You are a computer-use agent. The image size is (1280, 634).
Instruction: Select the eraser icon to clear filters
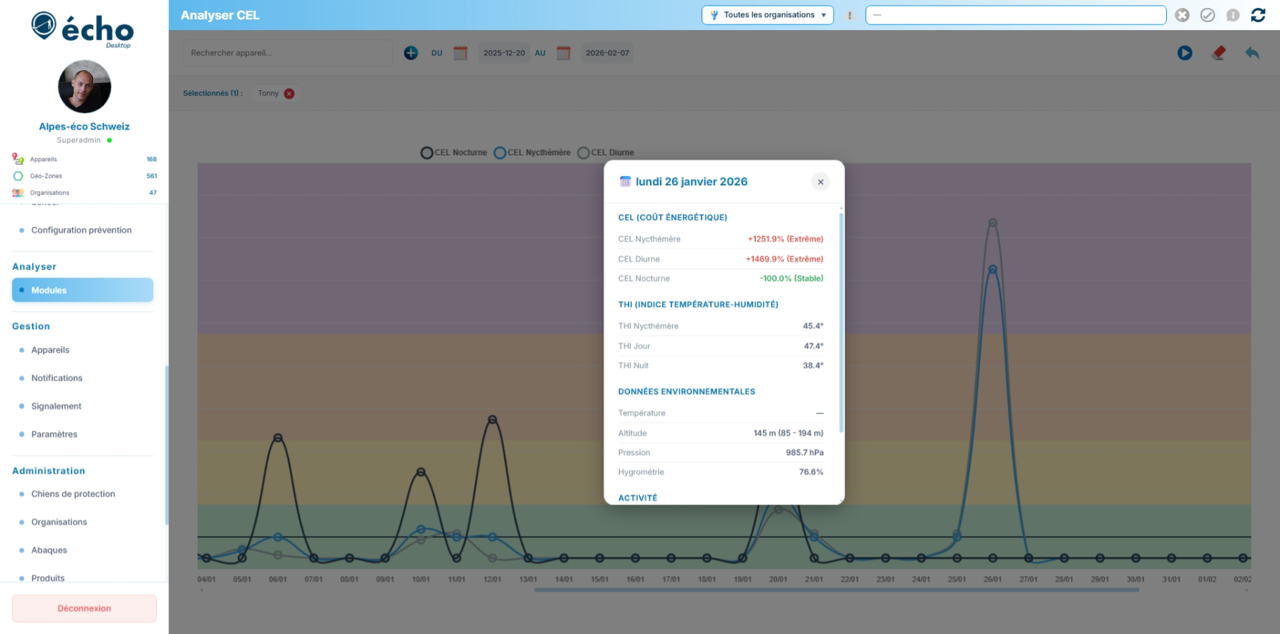1218,52
